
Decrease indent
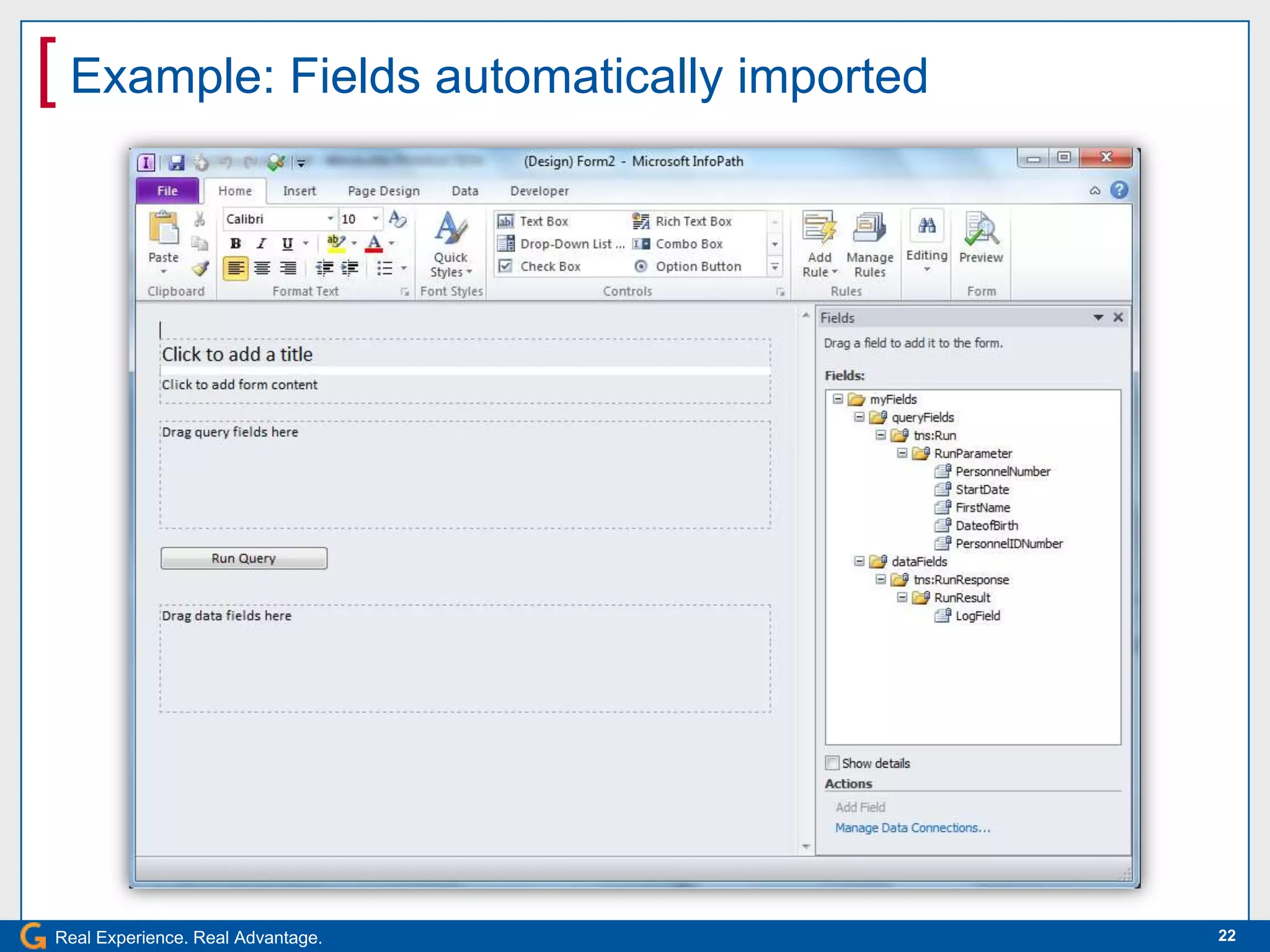tap(325, 268)
